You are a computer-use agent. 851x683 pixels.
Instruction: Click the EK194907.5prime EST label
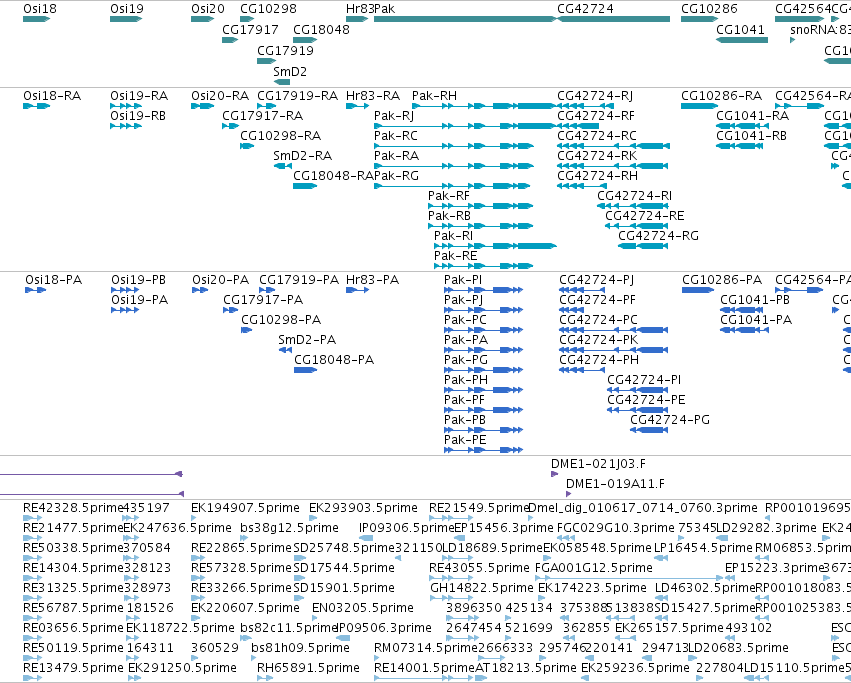(x=245, y=508)
